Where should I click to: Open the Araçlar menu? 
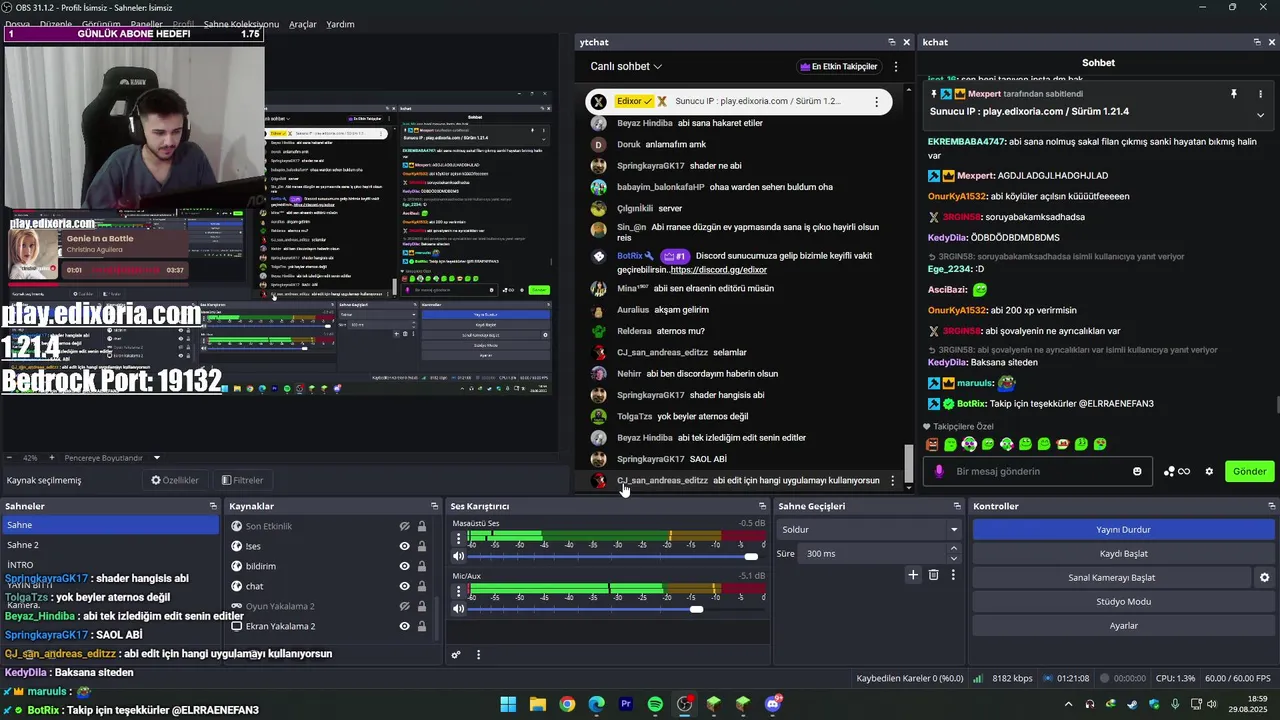click(x=303, y=24)
